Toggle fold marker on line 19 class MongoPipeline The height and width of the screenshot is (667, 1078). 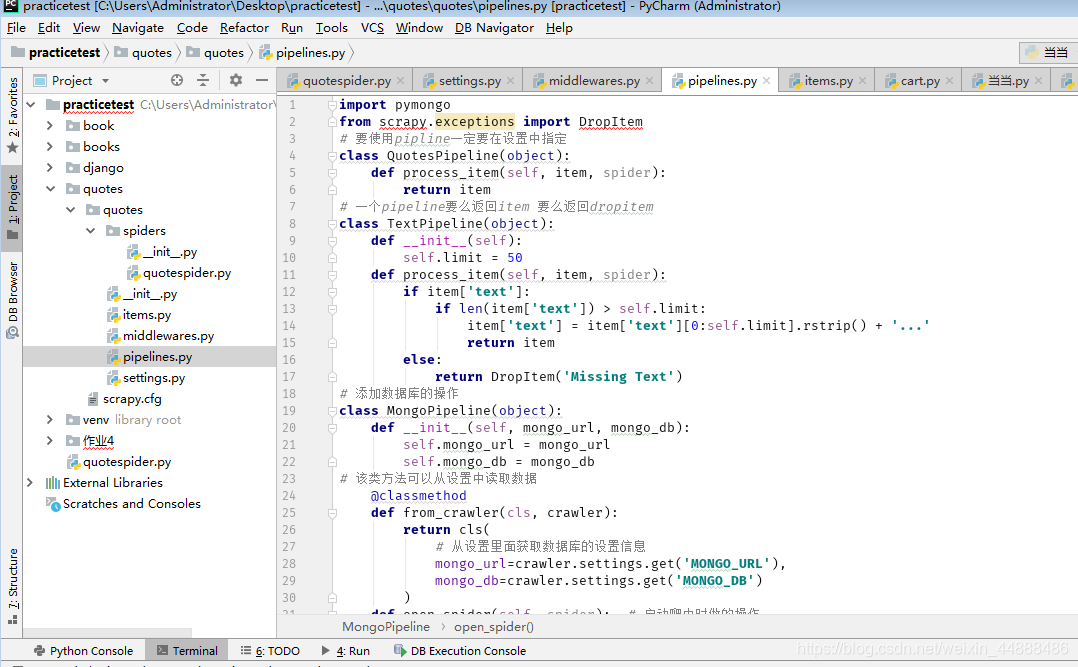(x=332, y=411)
